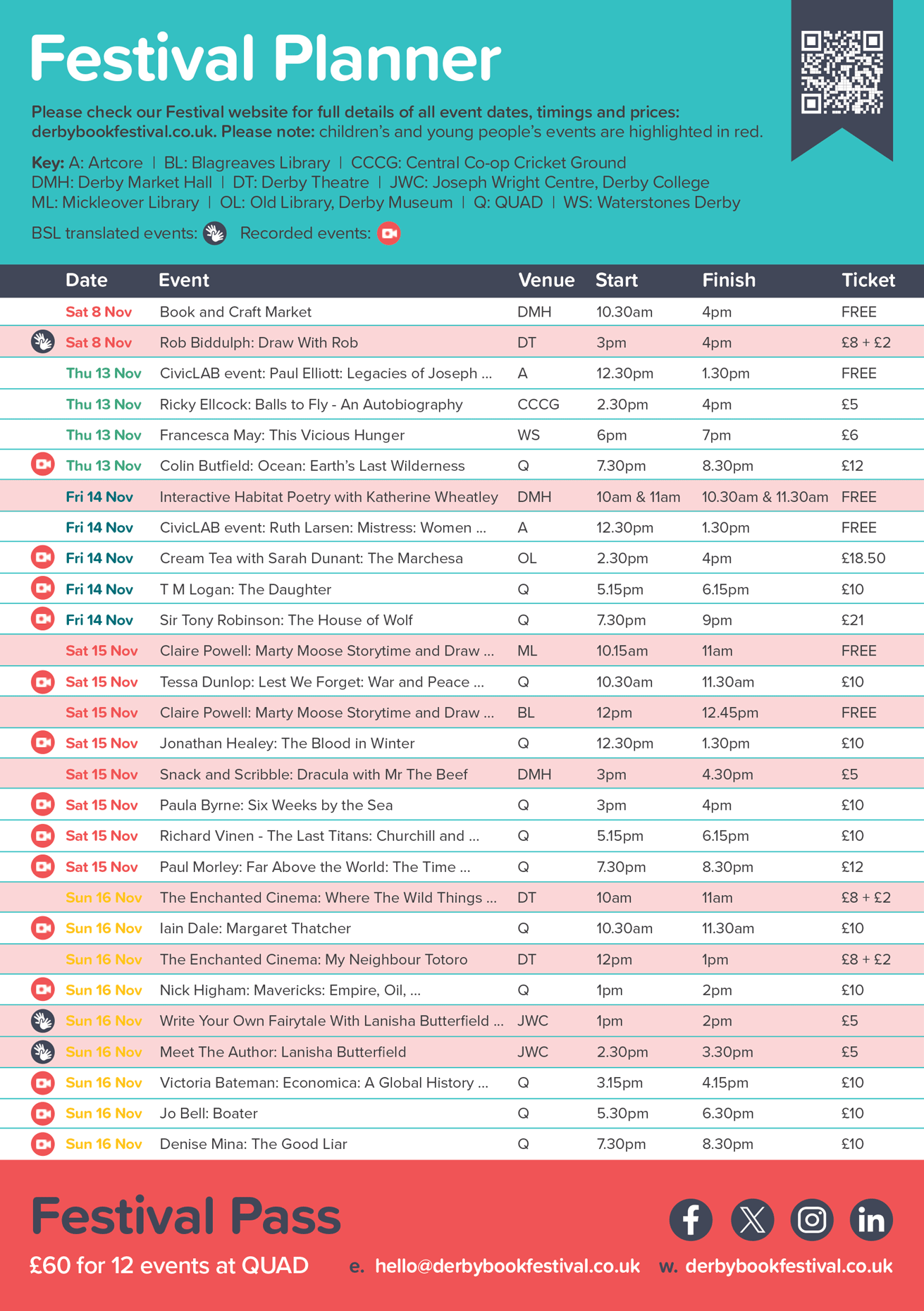Click '10.30am & 11.30am' finish time
The image size is (924, 1311).
pyautogui.click(x=765, y=497)
